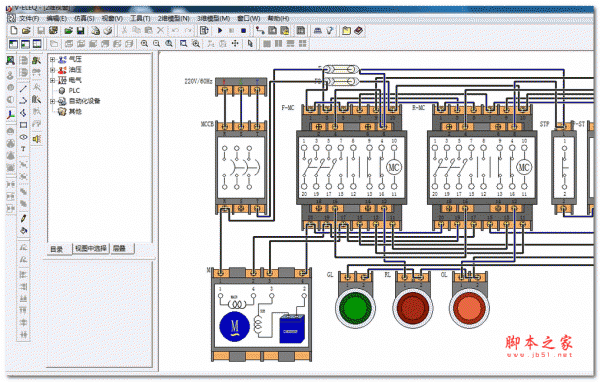Start simulation with the blue play button
This screenshot has width=600, height=382.
click(x=220, y=31)
